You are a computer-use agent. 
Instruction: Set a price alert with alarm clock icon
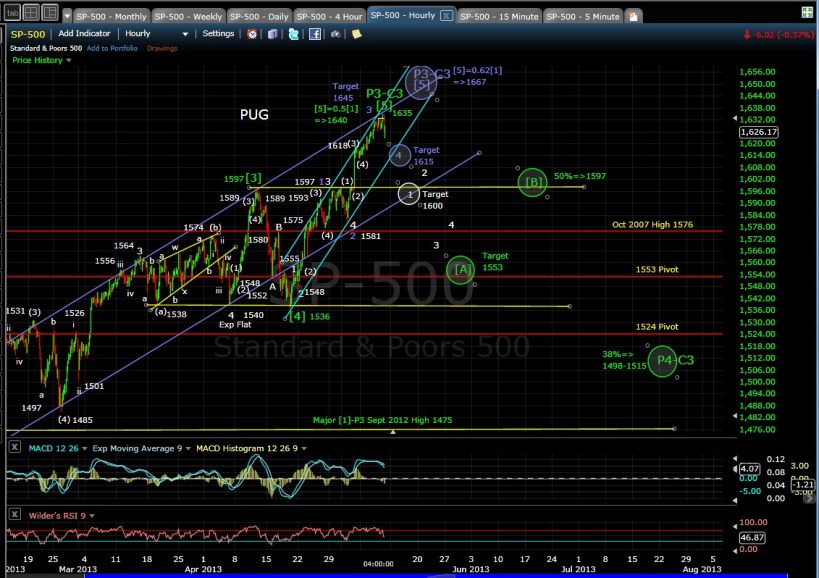(252, 34)
